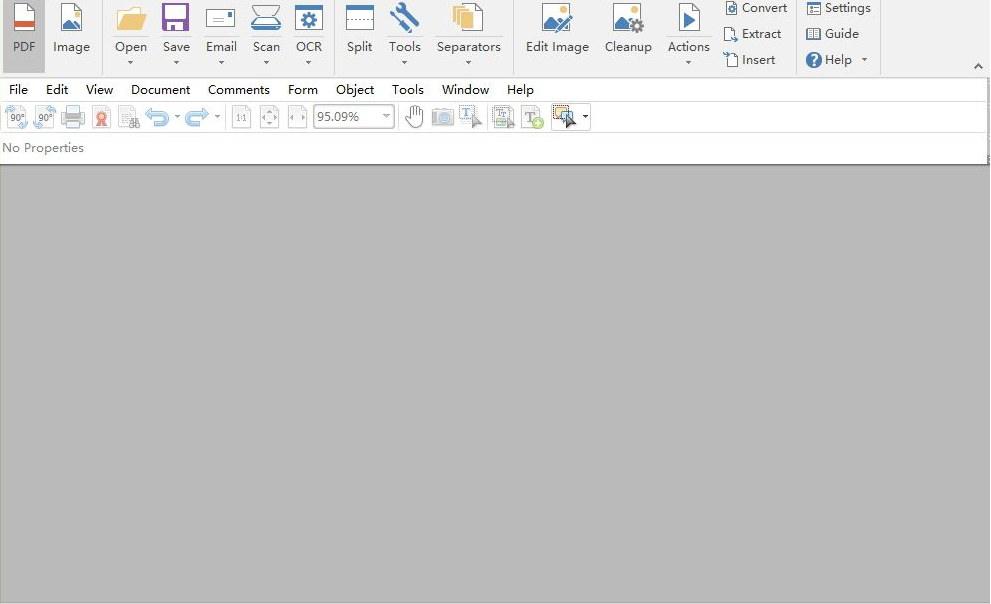Rotate page 90° counterclockwise
Image resolution: width=991 pixels, height=604 pixels.
pos(44,117)
